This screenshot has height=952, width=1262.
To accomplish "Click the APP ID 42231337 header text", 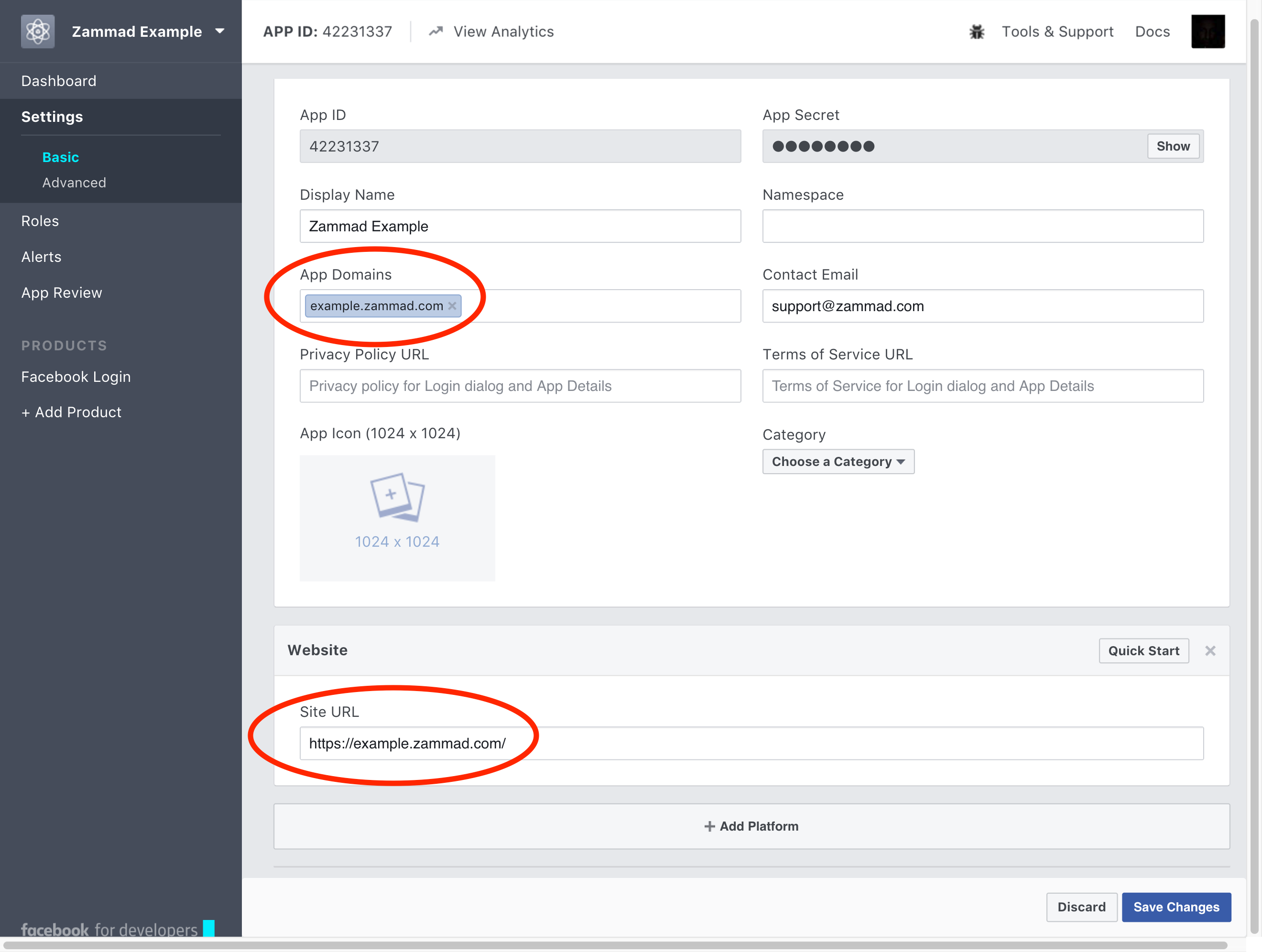I will point(327,32).
